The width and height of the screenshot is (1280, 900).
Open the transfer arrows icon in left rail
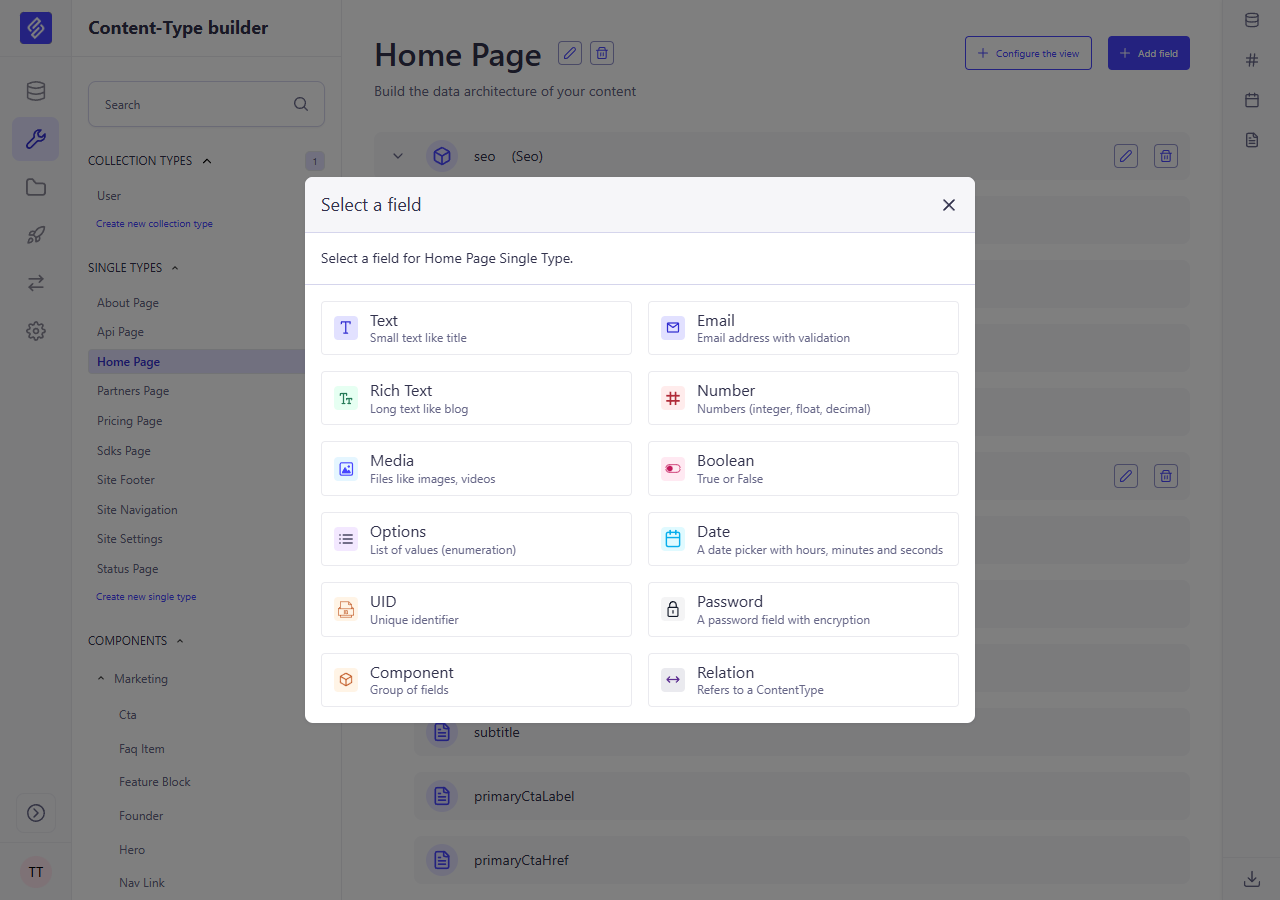36,283
